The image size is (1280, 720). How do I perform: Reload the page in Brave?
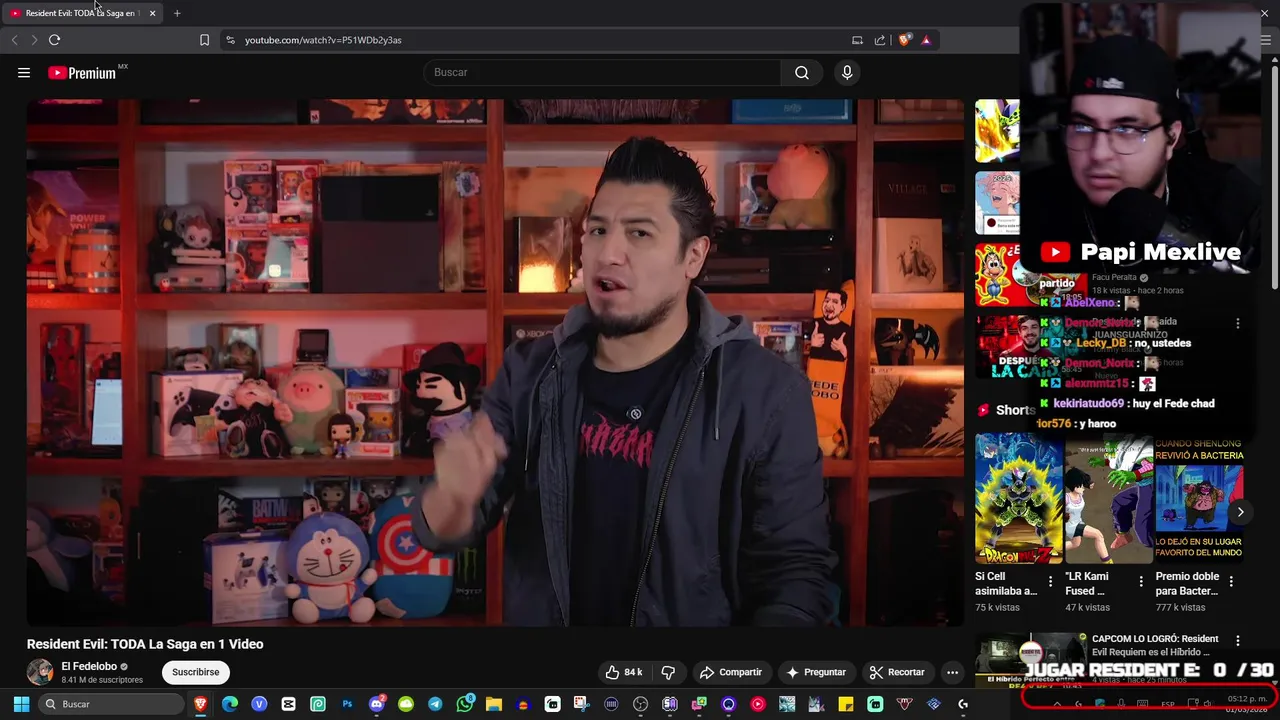[x=54, y=40]
